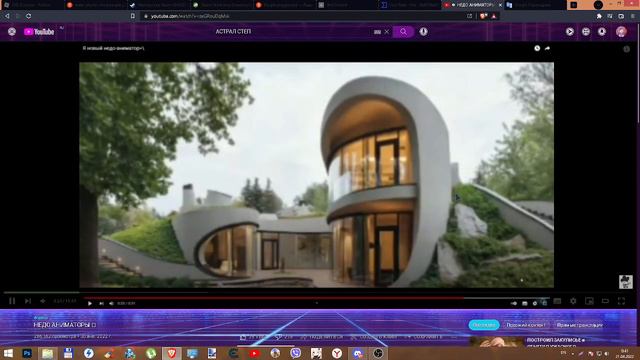Seek on the embedded video's red progress bar
This screenshot has width=640, height=360.
317,298
